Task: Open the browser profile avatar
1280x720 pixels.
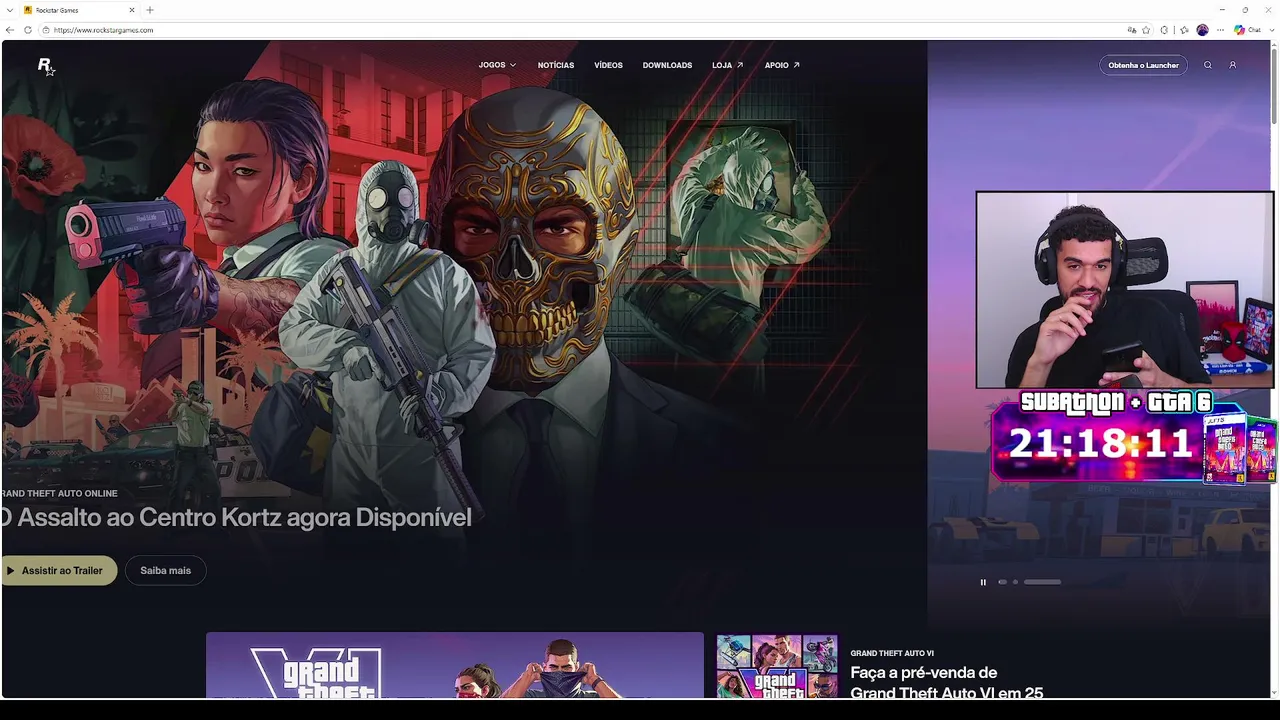Action: pyautogui.click(x=1202, y=30)
